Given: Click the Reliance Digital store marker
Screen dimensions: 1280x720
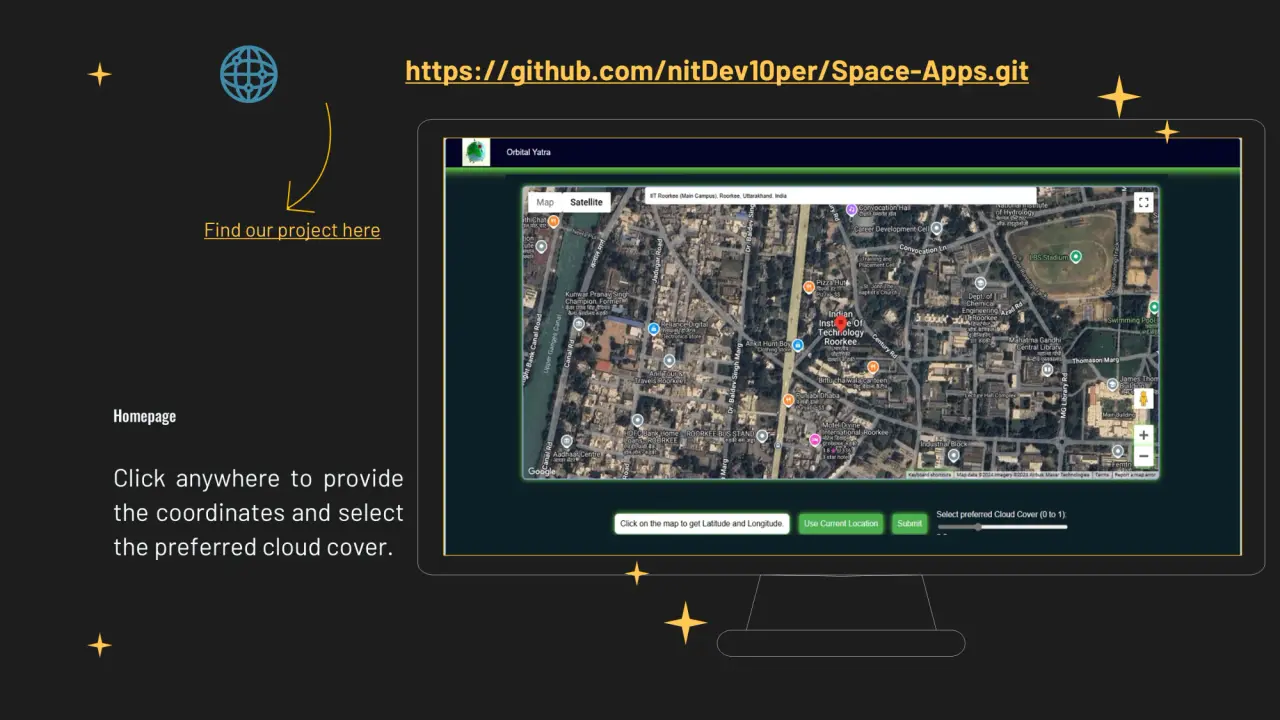Looking at the screenshot, I should click(653, 328).
